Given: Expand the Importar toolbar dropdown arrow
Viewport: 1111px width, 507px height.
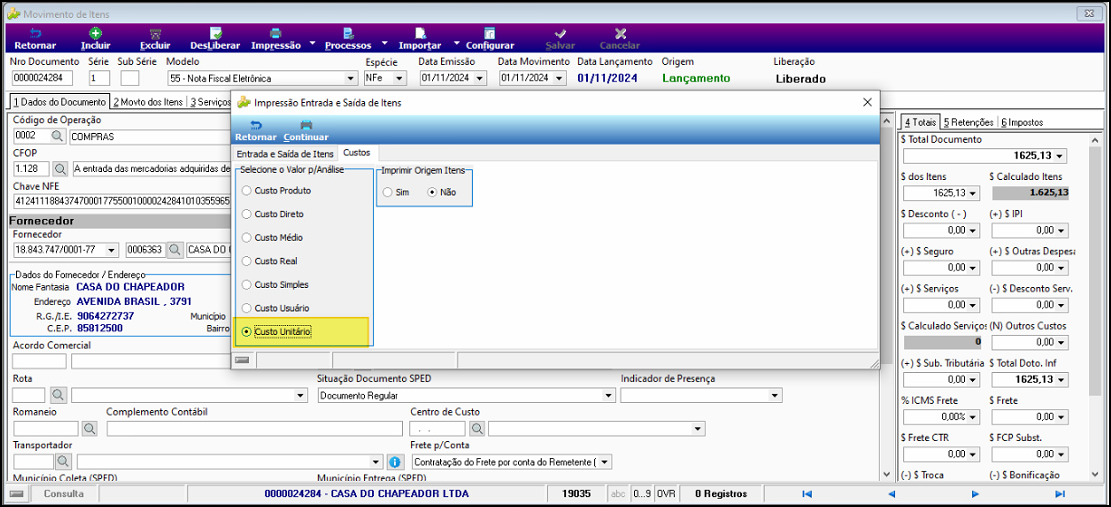Looking at the screenshot, I should click(457, 42).
